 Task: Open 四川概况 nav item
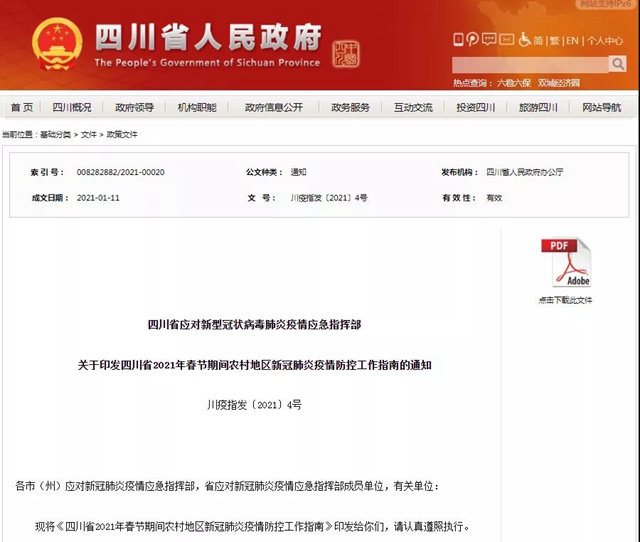(x=72, y=108)
